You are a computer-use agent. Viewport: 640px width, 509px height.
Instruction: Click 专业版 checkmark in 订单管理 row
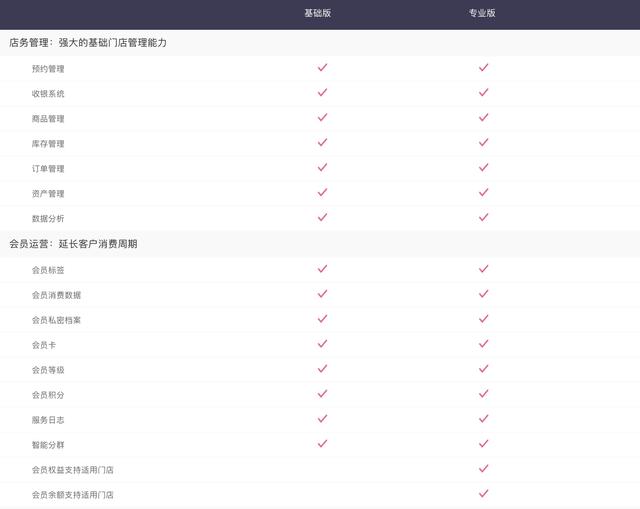[484, 167]
